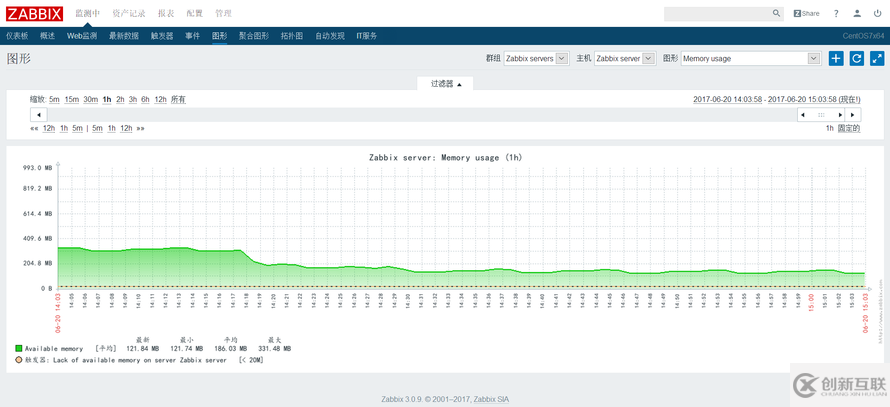Click the scrollbar handle left arrow

pyautogui.click(x=803, y=115)
